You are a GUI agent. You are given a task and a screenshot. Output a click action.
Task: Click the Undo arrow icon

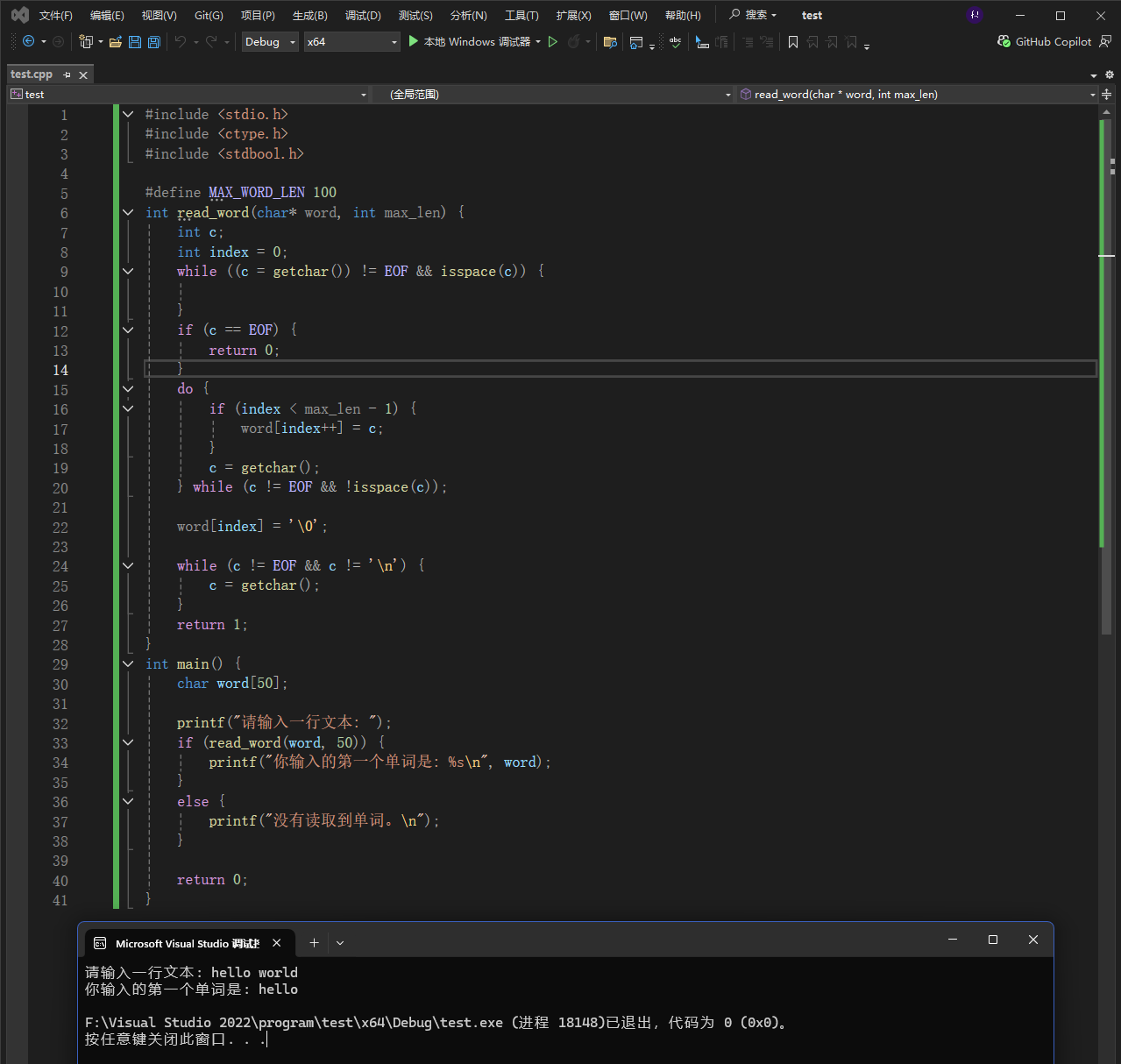click(181, 41)
